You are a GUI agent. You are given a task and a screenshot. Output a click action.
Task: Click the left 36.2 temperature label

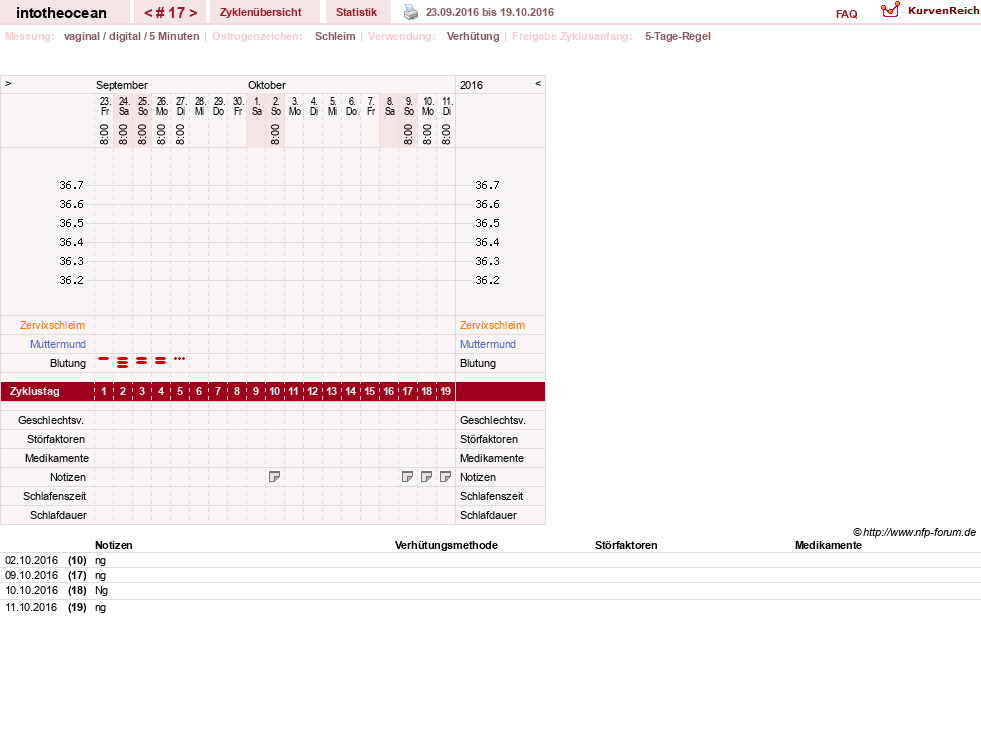(71, 280)
